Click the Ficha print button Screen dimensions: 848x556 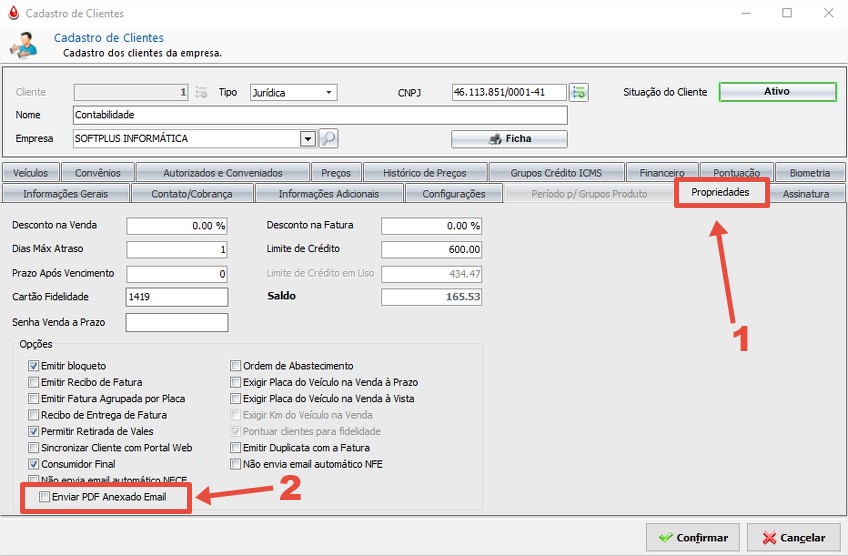coord(509,139)
